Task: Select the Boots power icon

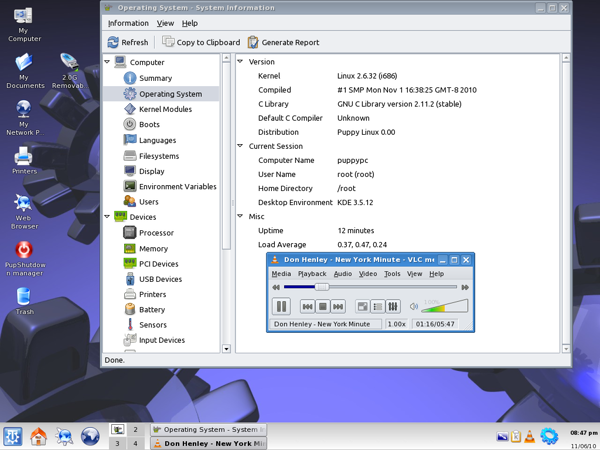Action: [130, 124]
